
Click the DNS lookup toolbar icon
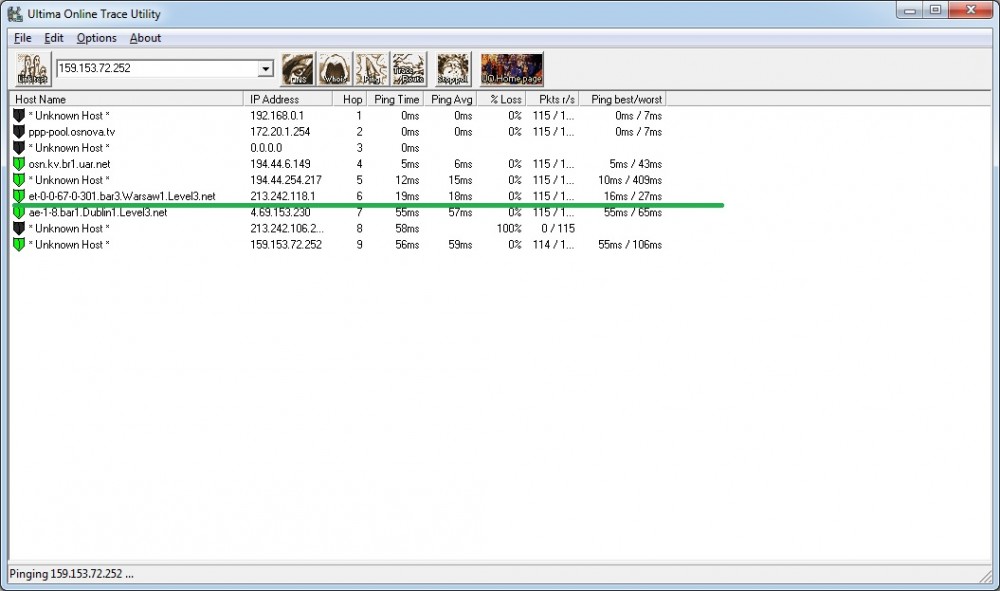pyautogui.click(x=298, y=69)
